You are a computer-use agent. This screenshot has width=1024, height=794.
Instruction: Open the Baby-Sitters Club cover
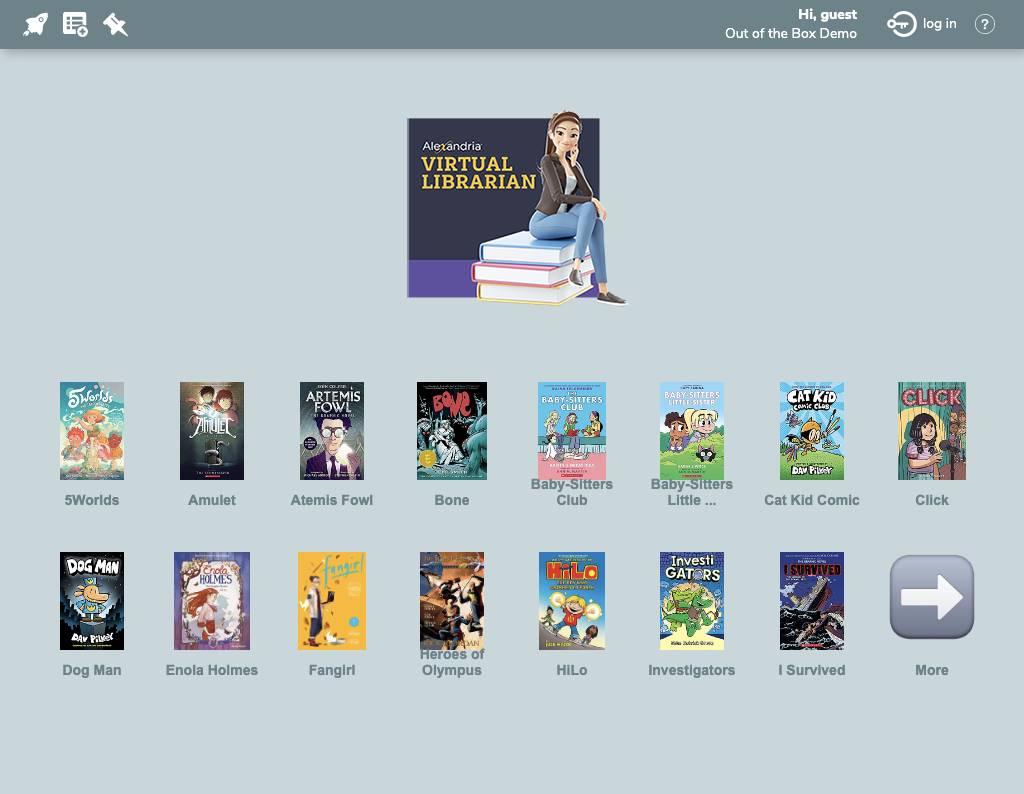coord(572,431)
